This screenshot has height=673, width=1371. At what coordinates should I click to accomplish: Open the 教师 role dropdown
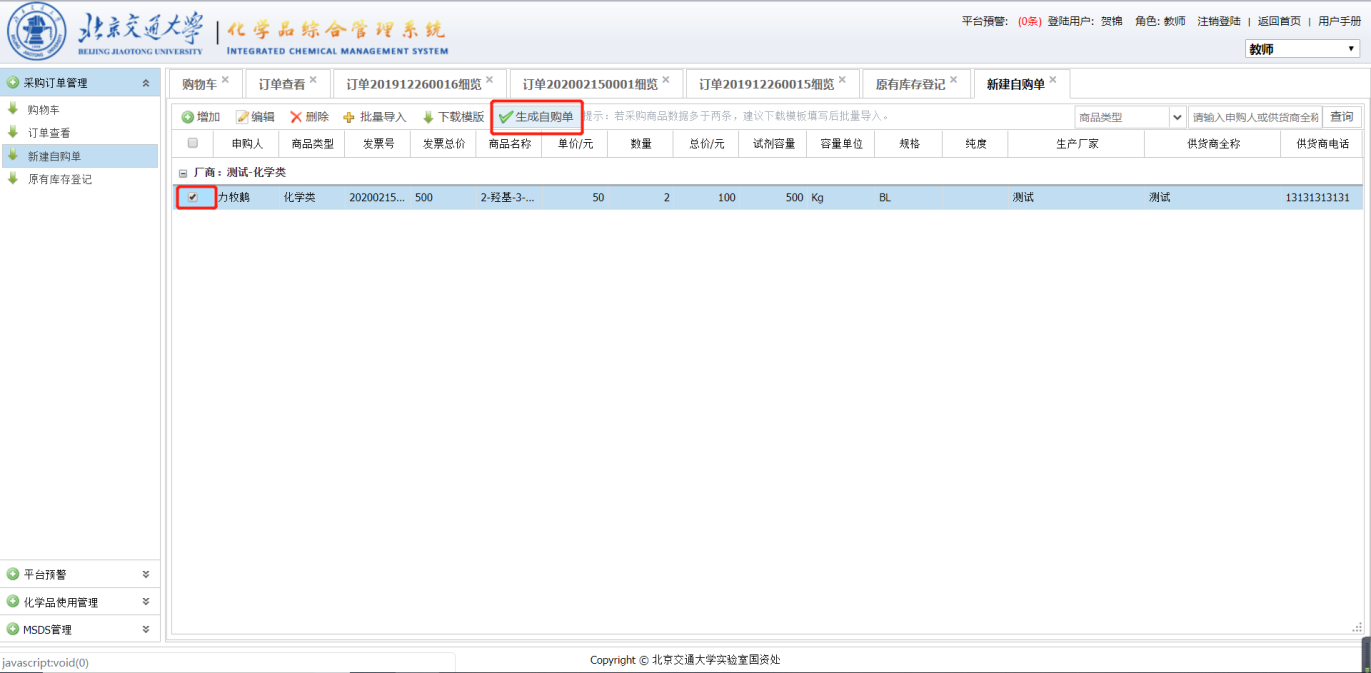point(1301,49)
